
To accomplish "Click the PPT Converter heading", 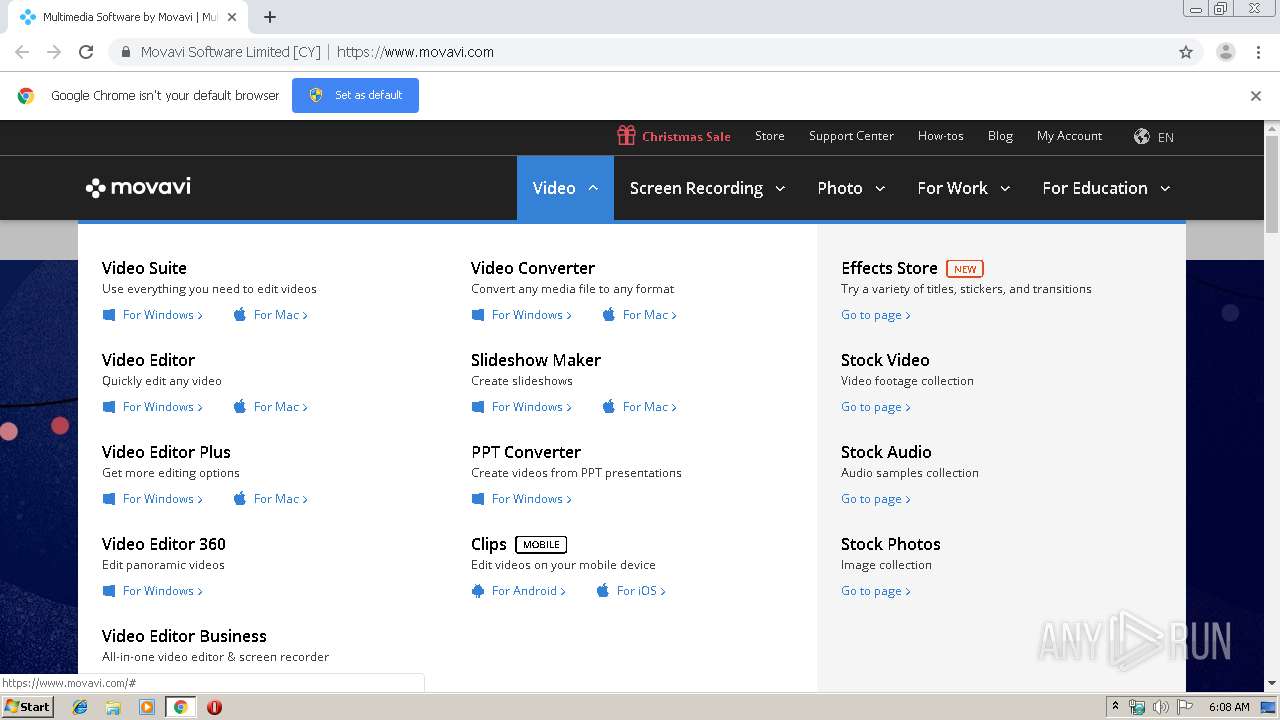I will [526, 452].
